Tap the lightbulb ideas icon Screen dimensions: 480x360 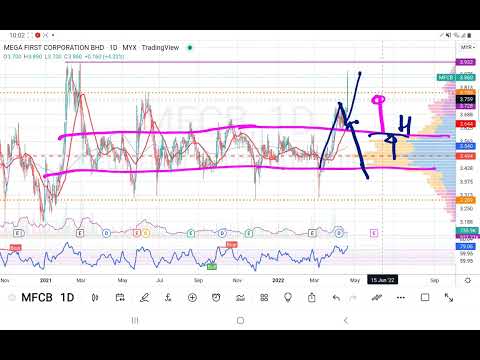(x=288, y=297)
